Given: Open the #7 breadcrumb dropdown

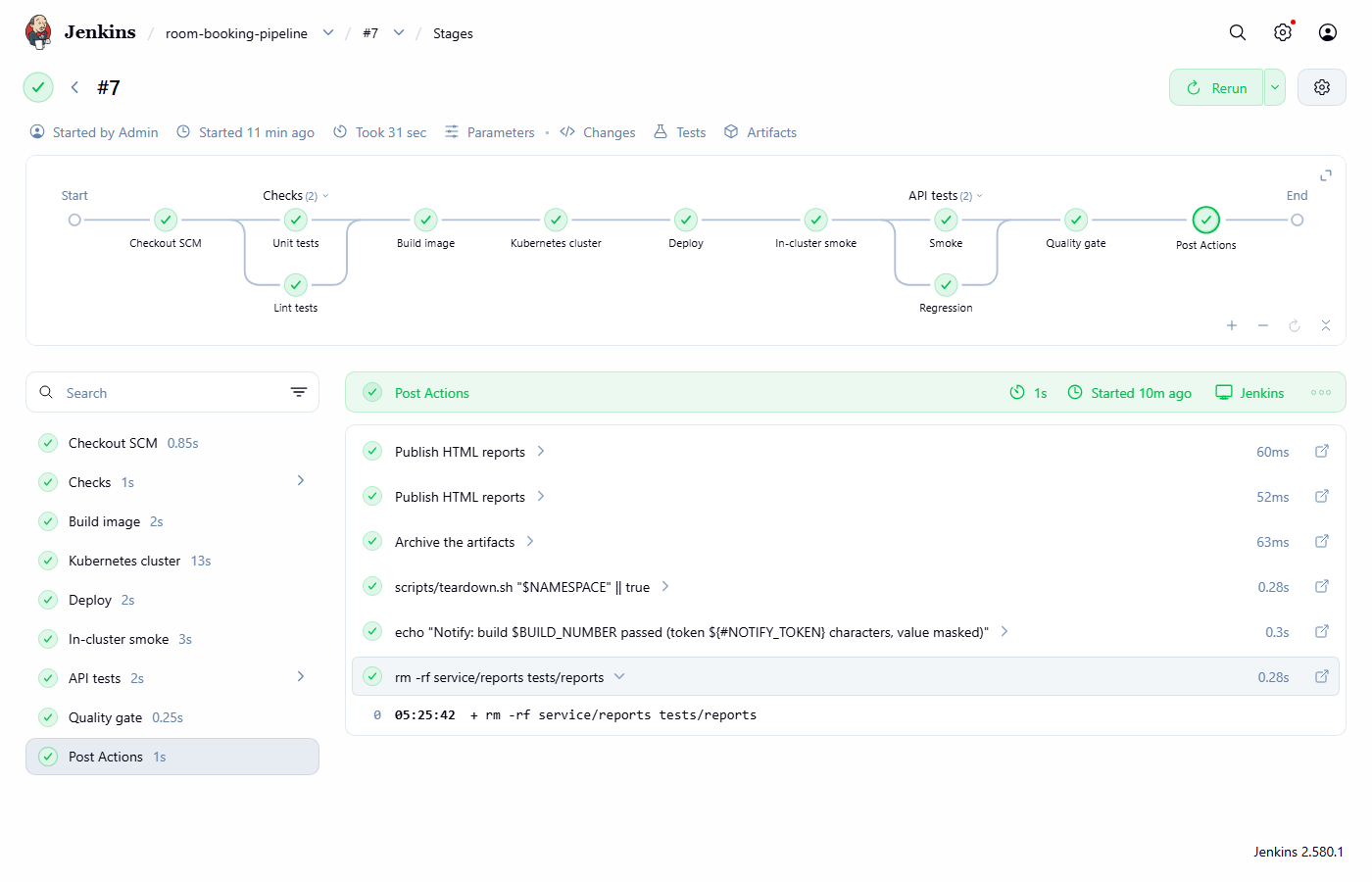Looking at the screenshot, I should coord(399,32).
